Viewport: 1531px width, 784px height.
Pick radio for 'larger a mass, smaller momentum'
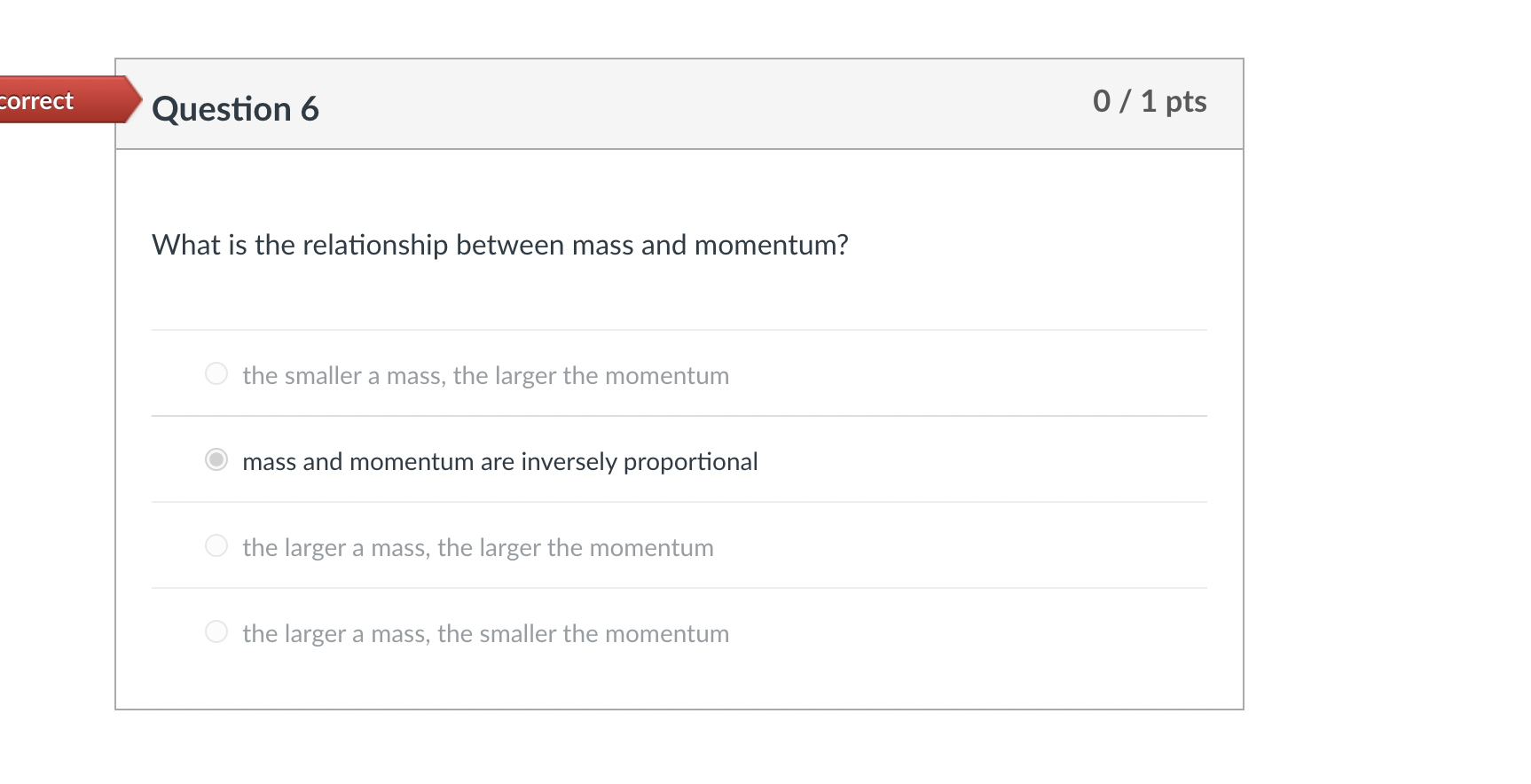pos(216,631)
